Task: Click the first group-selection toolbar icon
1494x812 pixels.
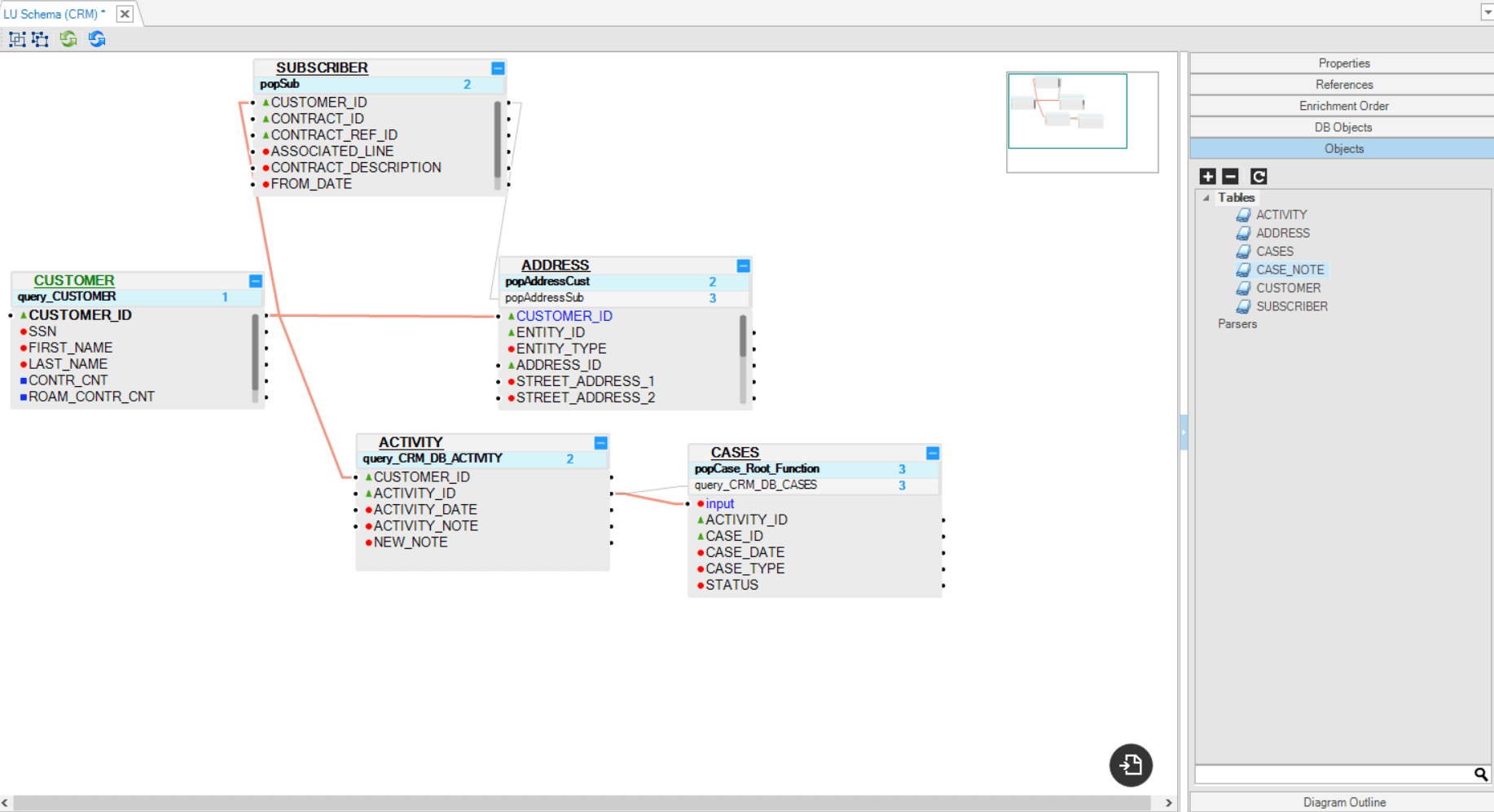Action: (x=17, y=39)
